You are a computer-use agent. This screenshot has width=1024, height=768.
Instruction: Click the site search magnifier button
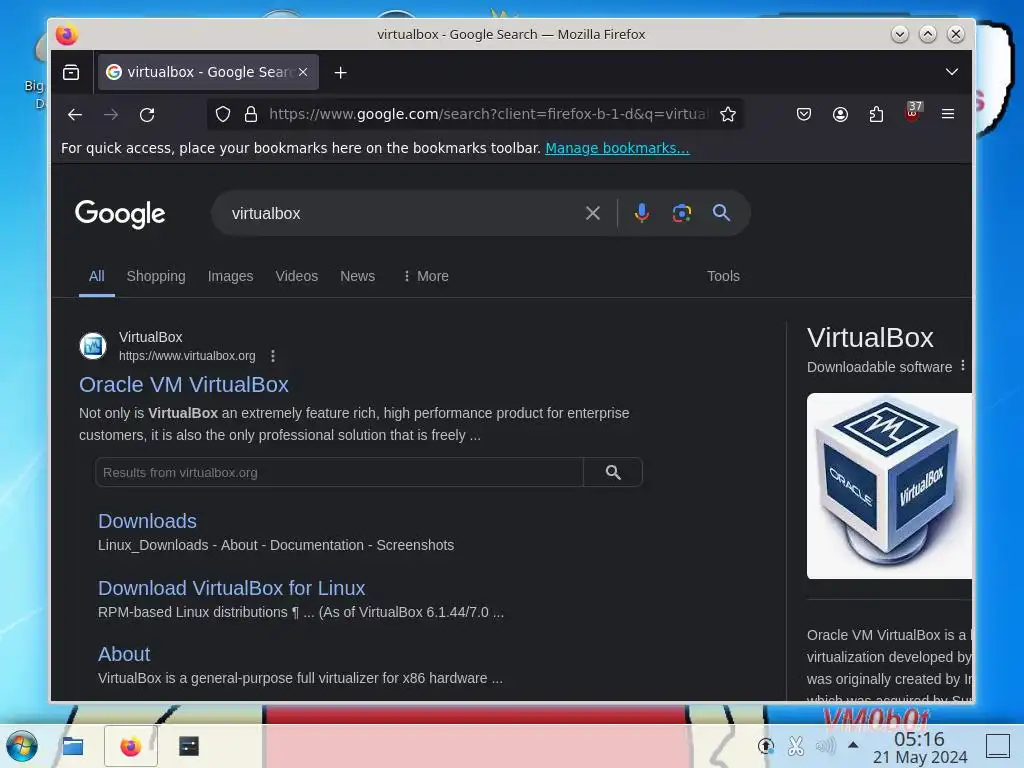(613, 472)
